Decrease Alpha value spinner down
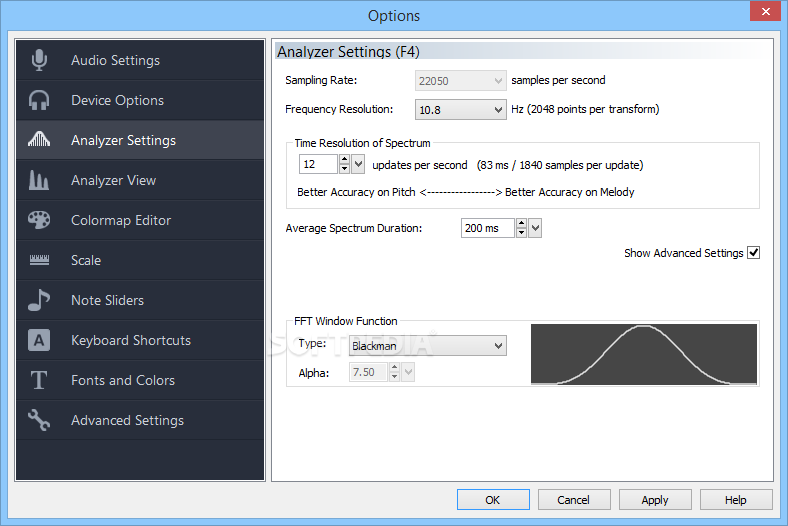The image size is (788, 526). 395,377
